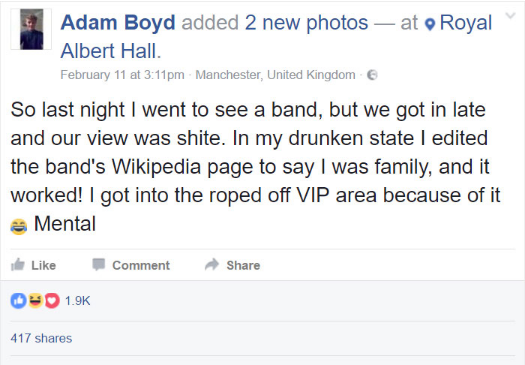Click the Adam Boyd name link
Screen dimensions: 525x365
(118, 23)
